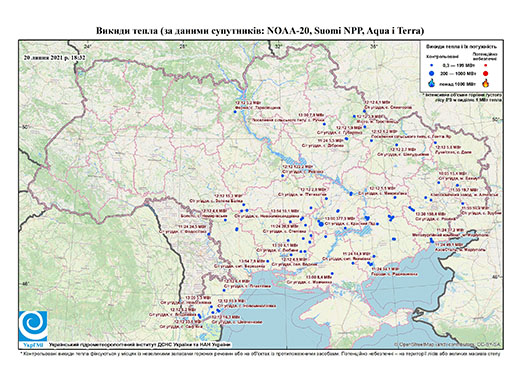
Task: Click the small red dot in legend
Action: click(485, 66)
